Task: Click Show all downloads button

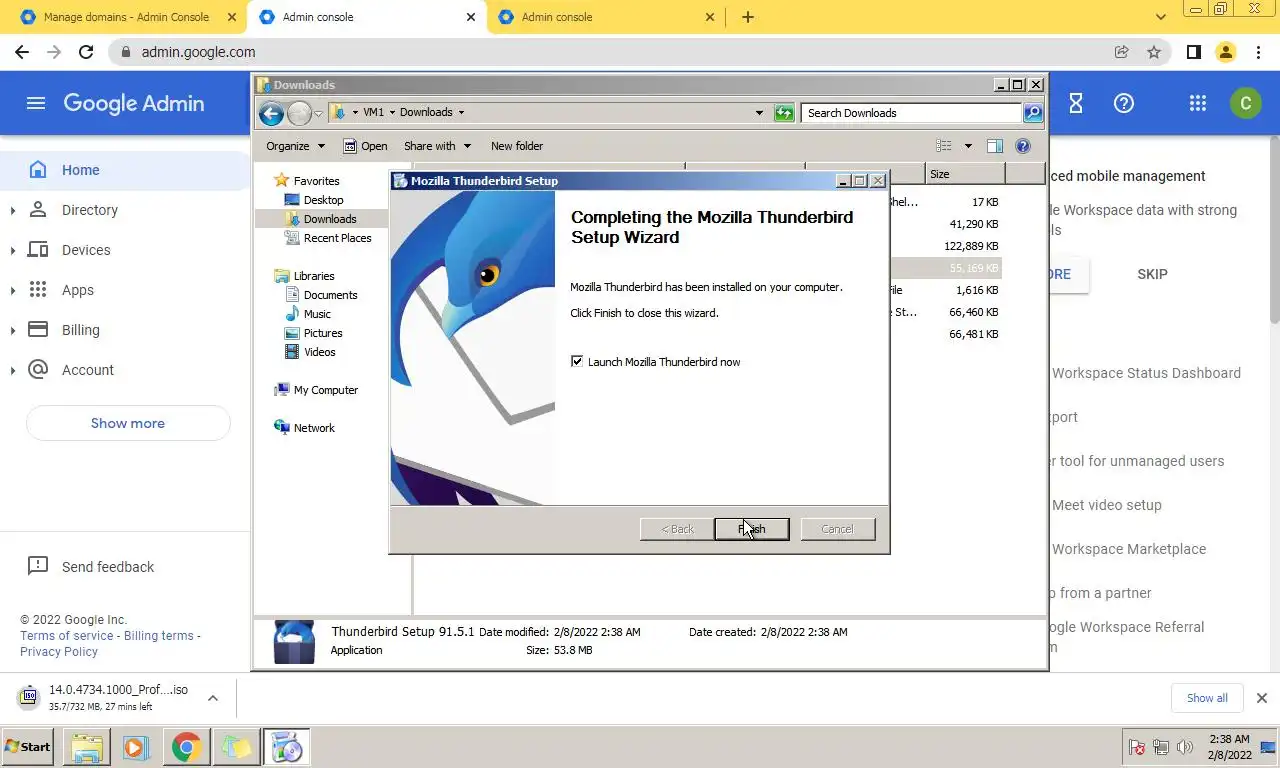Action: pos(1207,698)
